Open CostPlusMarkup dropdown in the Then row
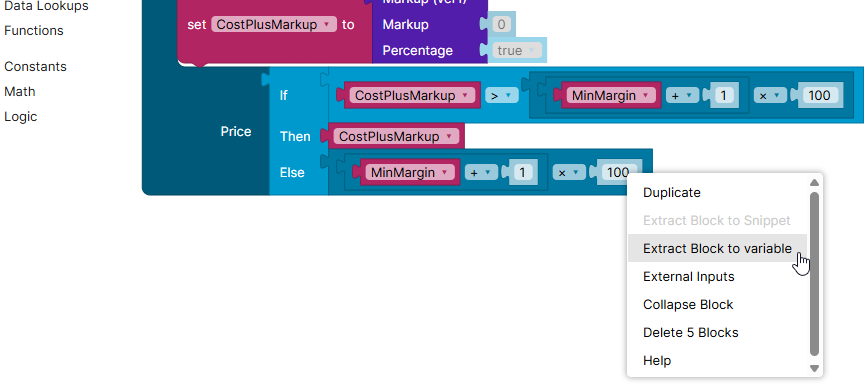 tap(396, 136)
